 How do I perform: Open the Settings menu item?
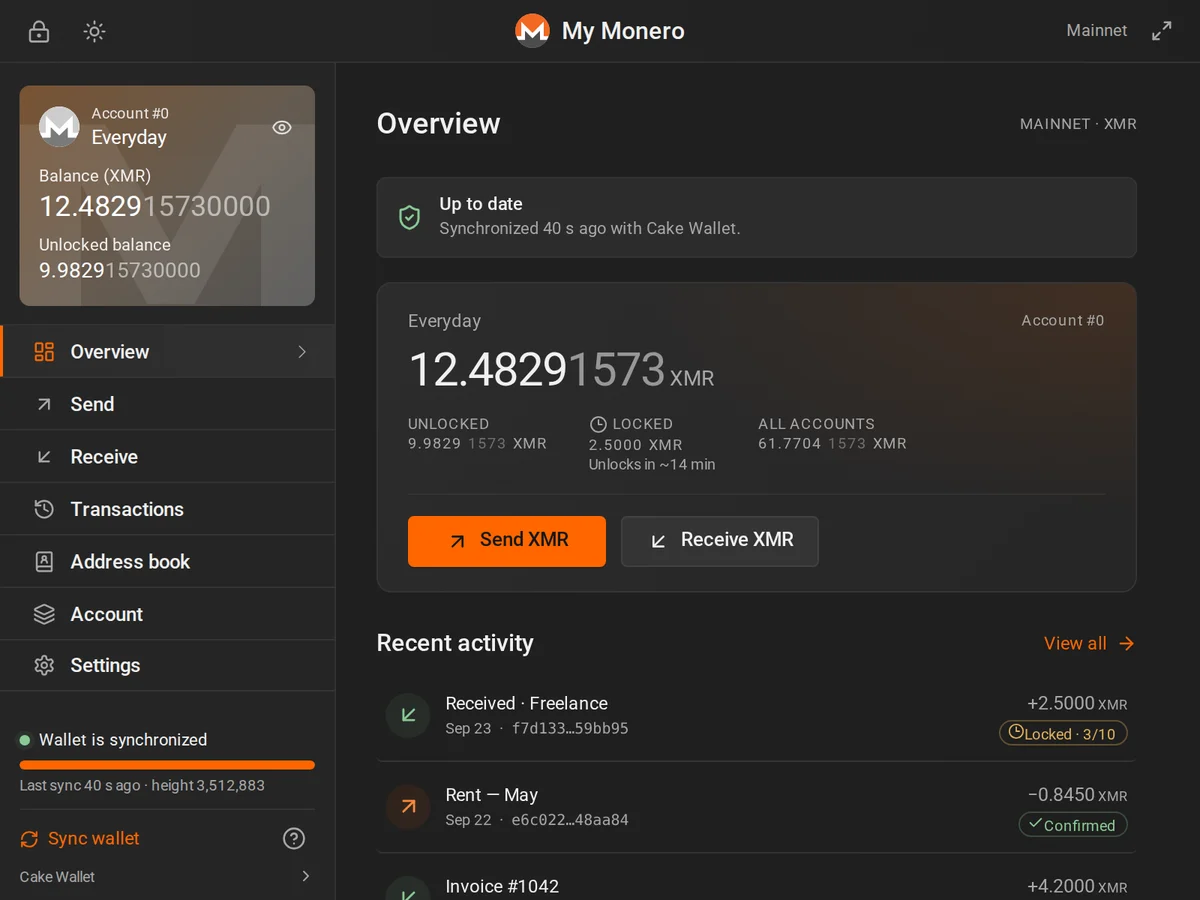tap(168, 666)
